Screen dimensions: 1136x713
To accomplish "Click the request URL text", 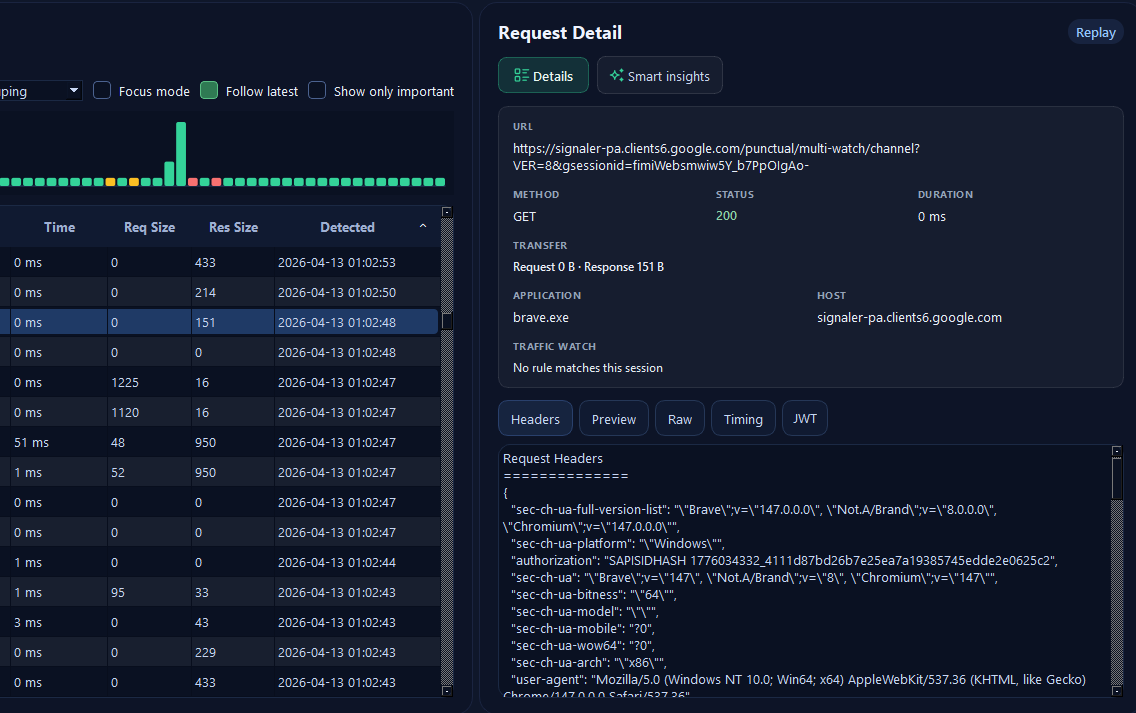I will pyautogui.click(x=716, y=157).
